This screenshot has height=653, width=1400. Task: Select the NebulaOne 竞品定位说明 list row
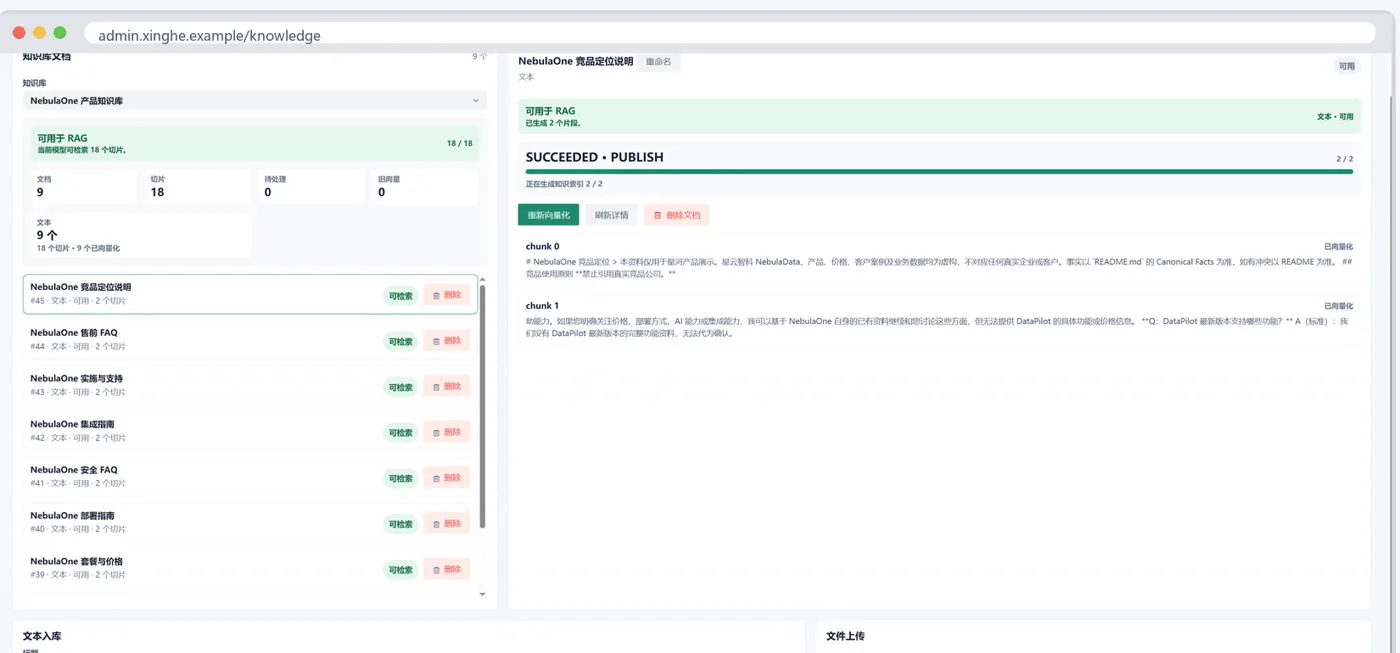(x=250, y=294)
